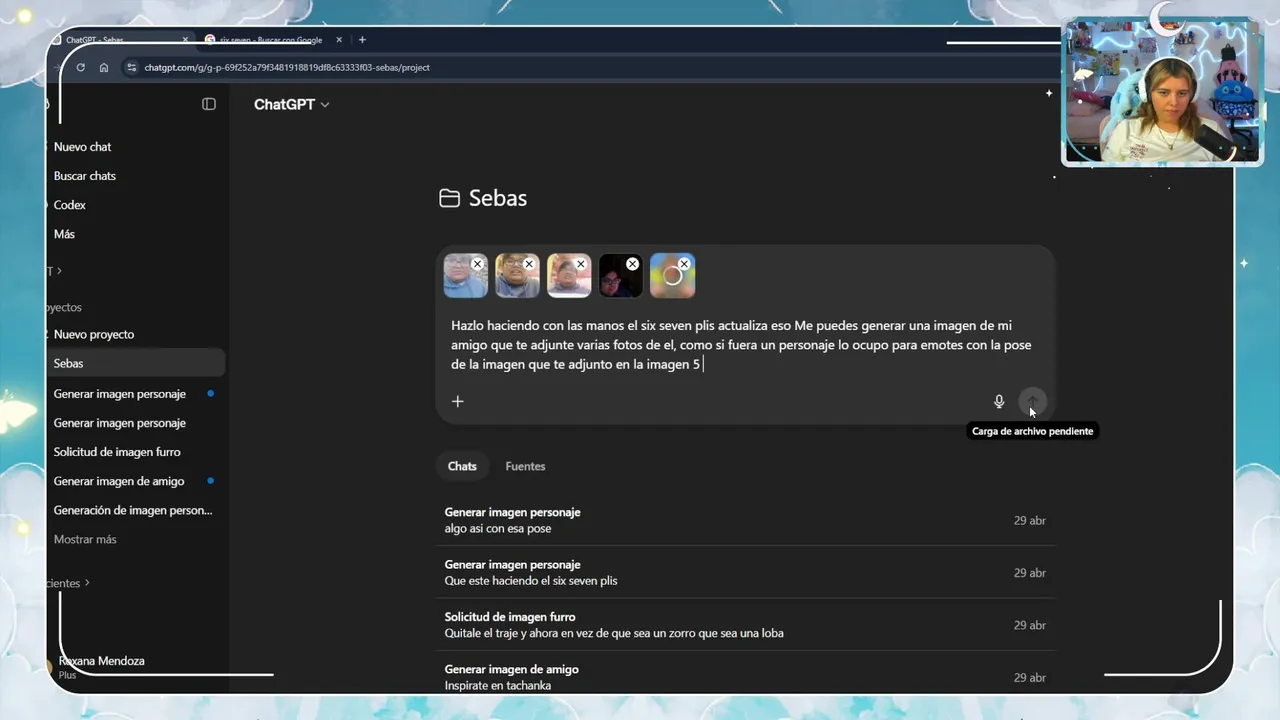Open the second attached photo thumbnail

[517, 276]
